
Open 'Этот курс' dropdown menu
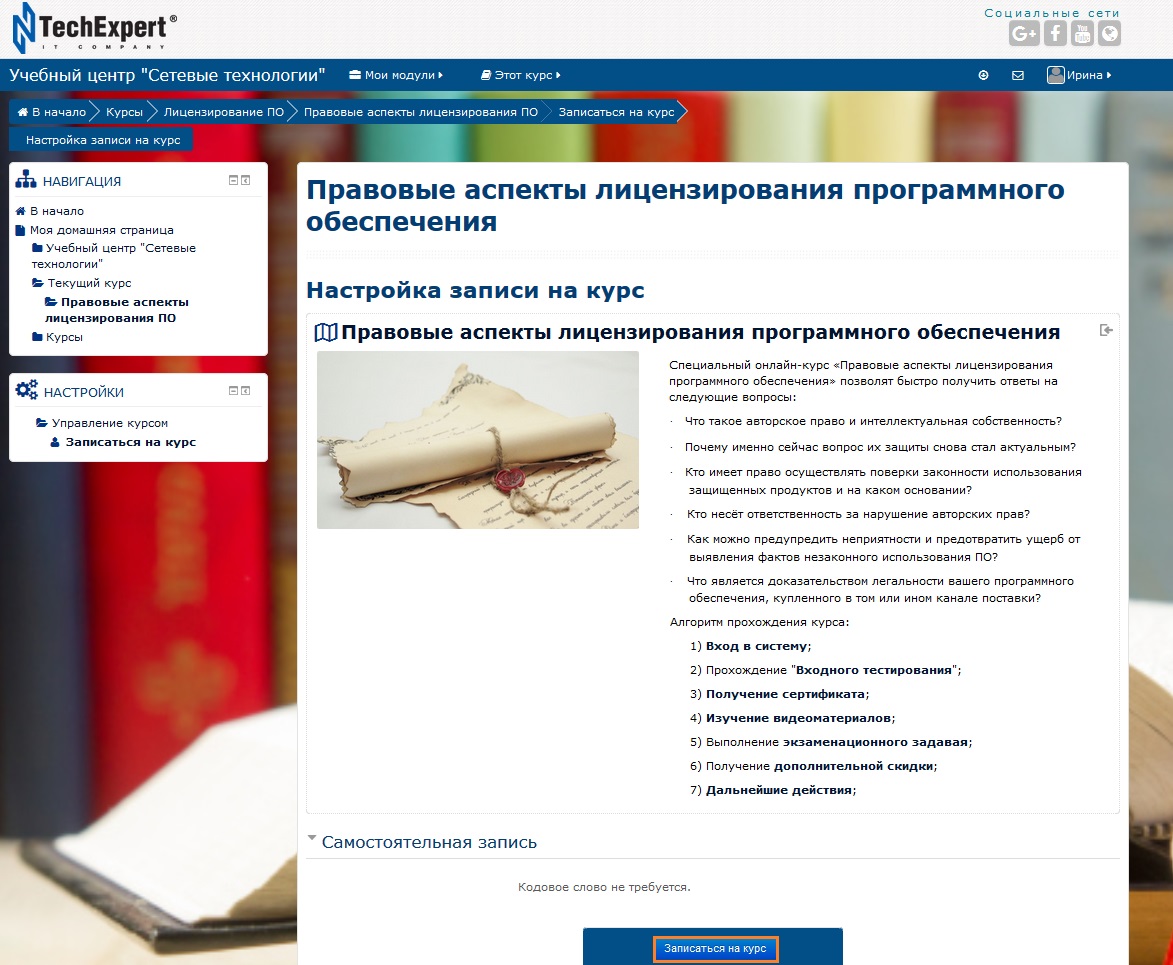520,75
